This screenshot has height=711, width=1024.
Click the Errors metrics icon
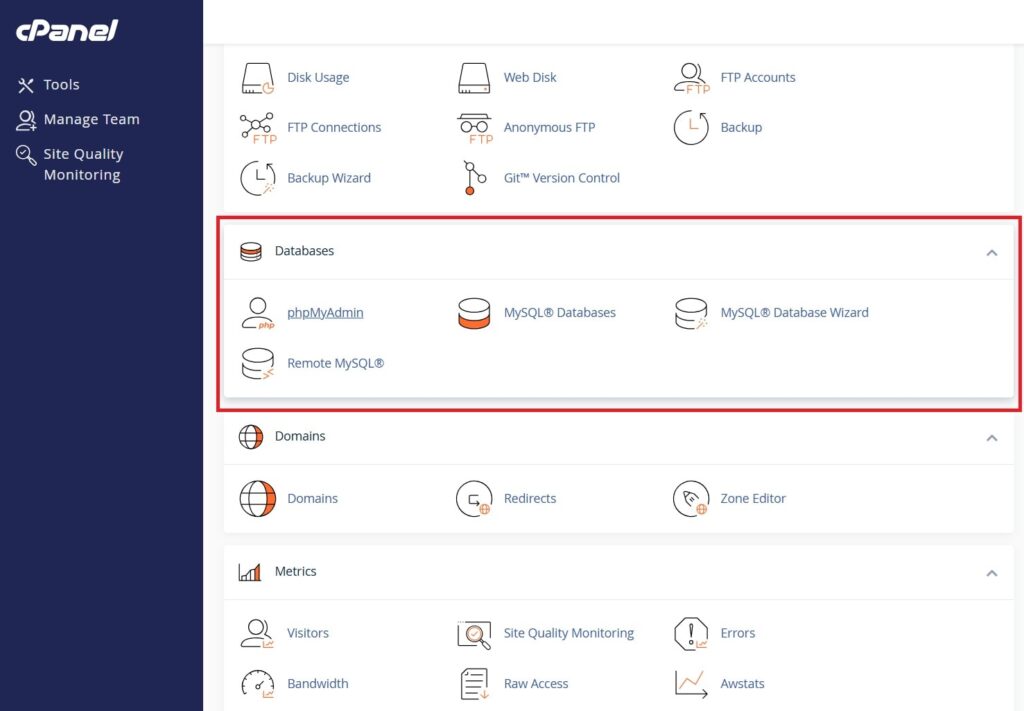click(x=691, y=633)
